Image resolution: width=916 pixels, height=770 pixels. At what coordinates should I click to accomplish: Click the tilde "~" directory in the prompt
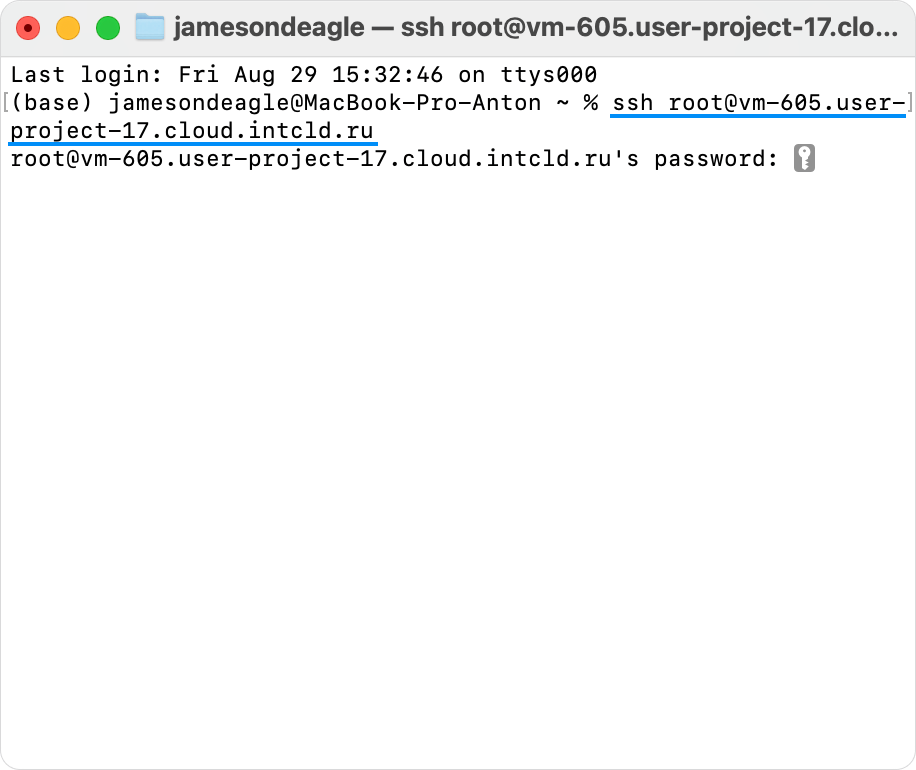click(x=561, y=102)
